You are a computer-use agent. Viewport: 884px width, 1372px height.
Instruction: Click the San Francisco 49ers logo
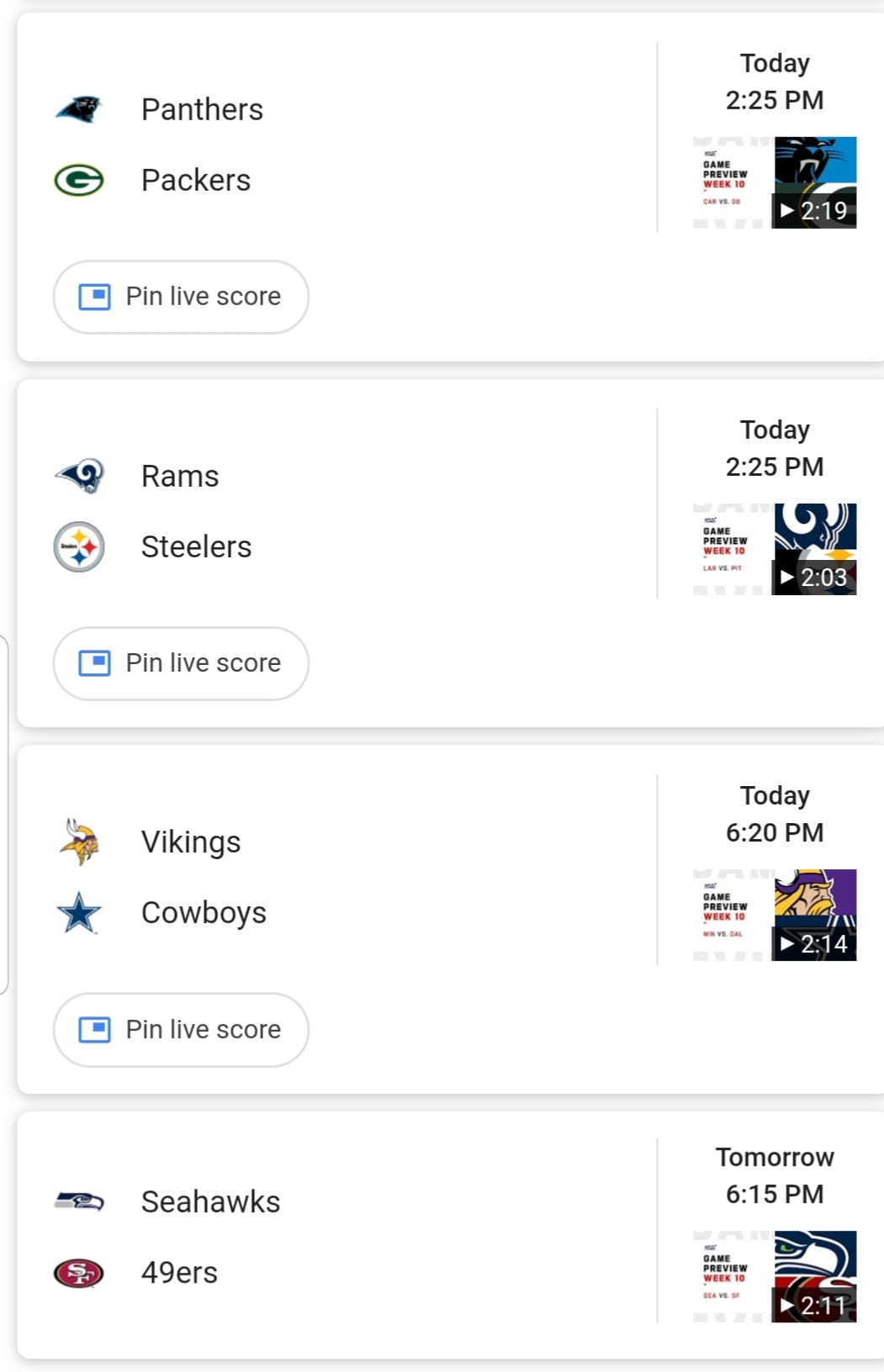78,1273
